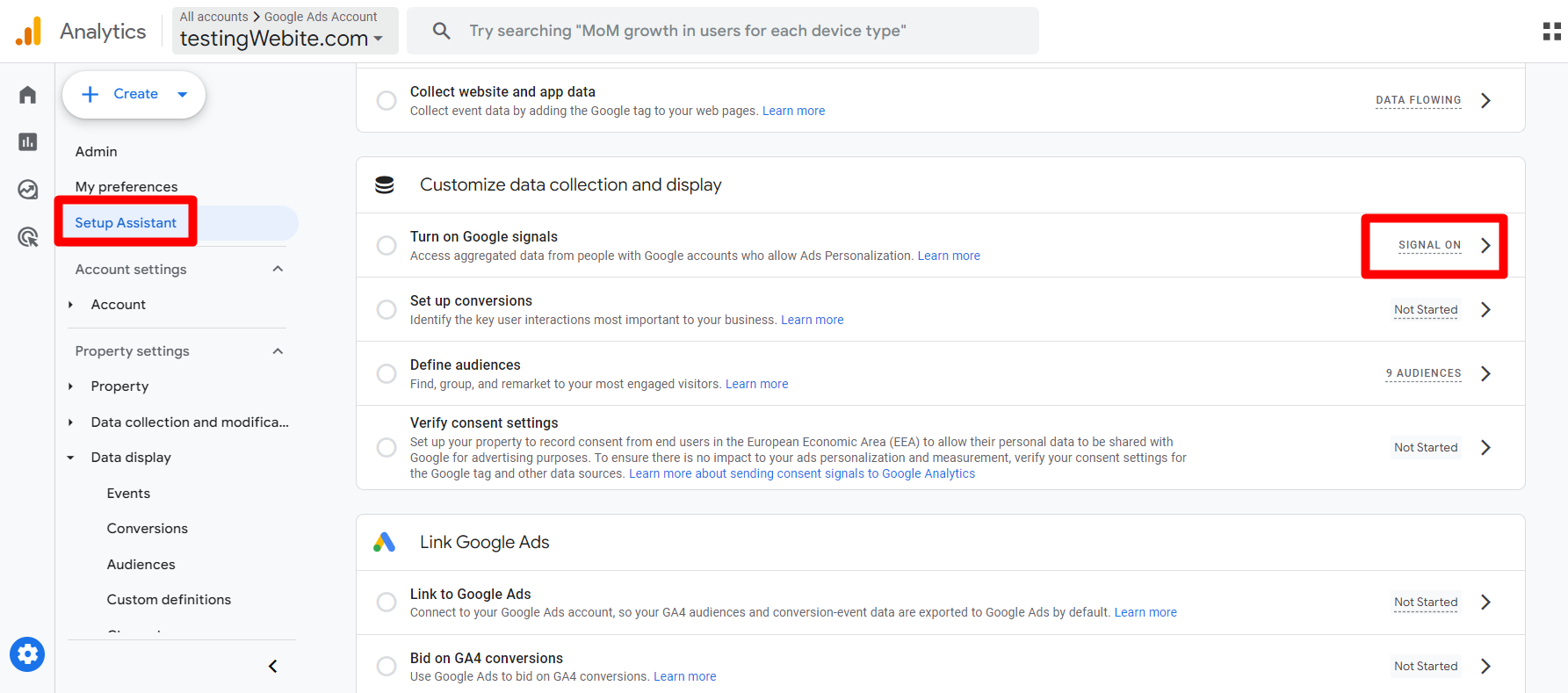The height and width of the screenshot is (693, 1568).
Task: Open Events under Data display
Action: click(128, 493)
